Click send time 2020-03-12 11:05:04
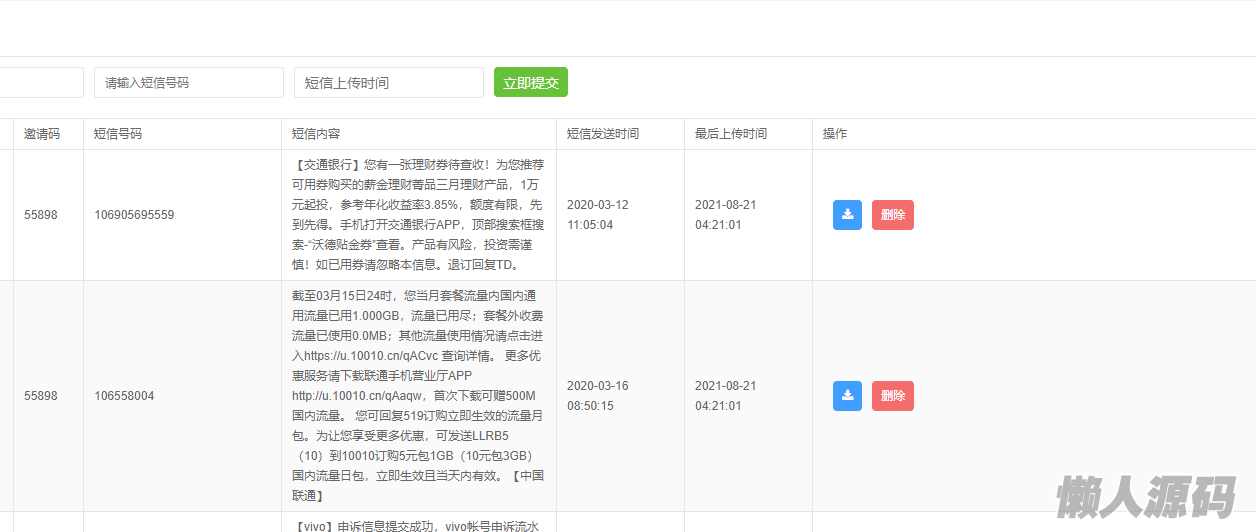The width and height of the screenshot is (1256, 532). tap(597, 215)
